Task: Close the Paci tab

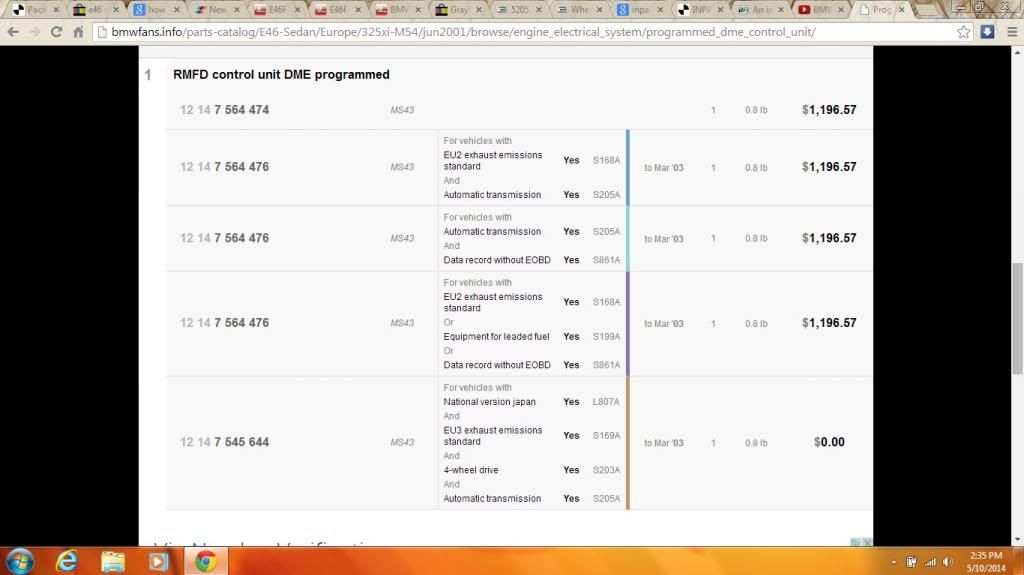Action: click(56, 10)
